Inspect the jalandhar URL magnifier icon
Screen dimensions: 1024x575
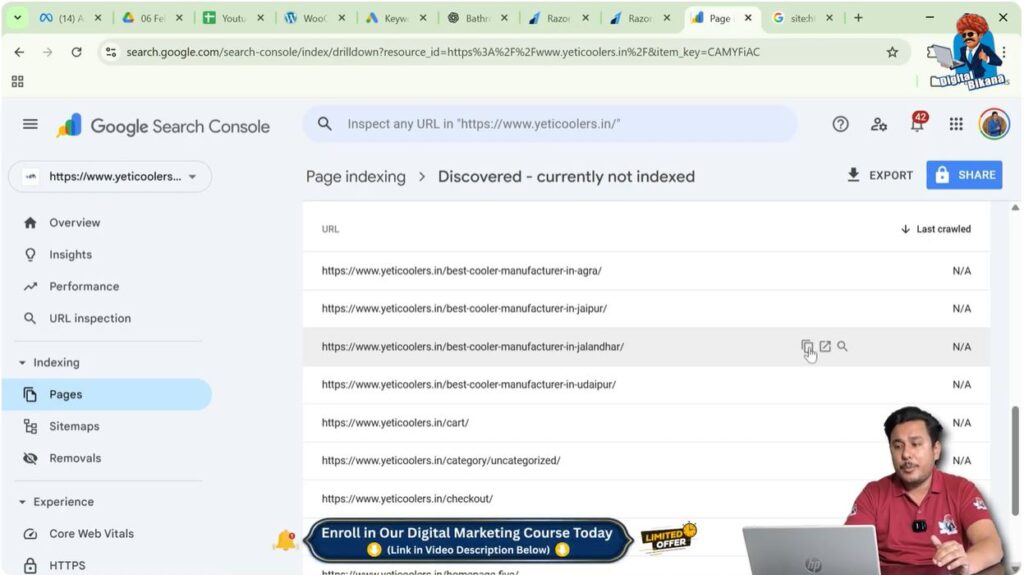pyautogui.click(x=842, y=346)
